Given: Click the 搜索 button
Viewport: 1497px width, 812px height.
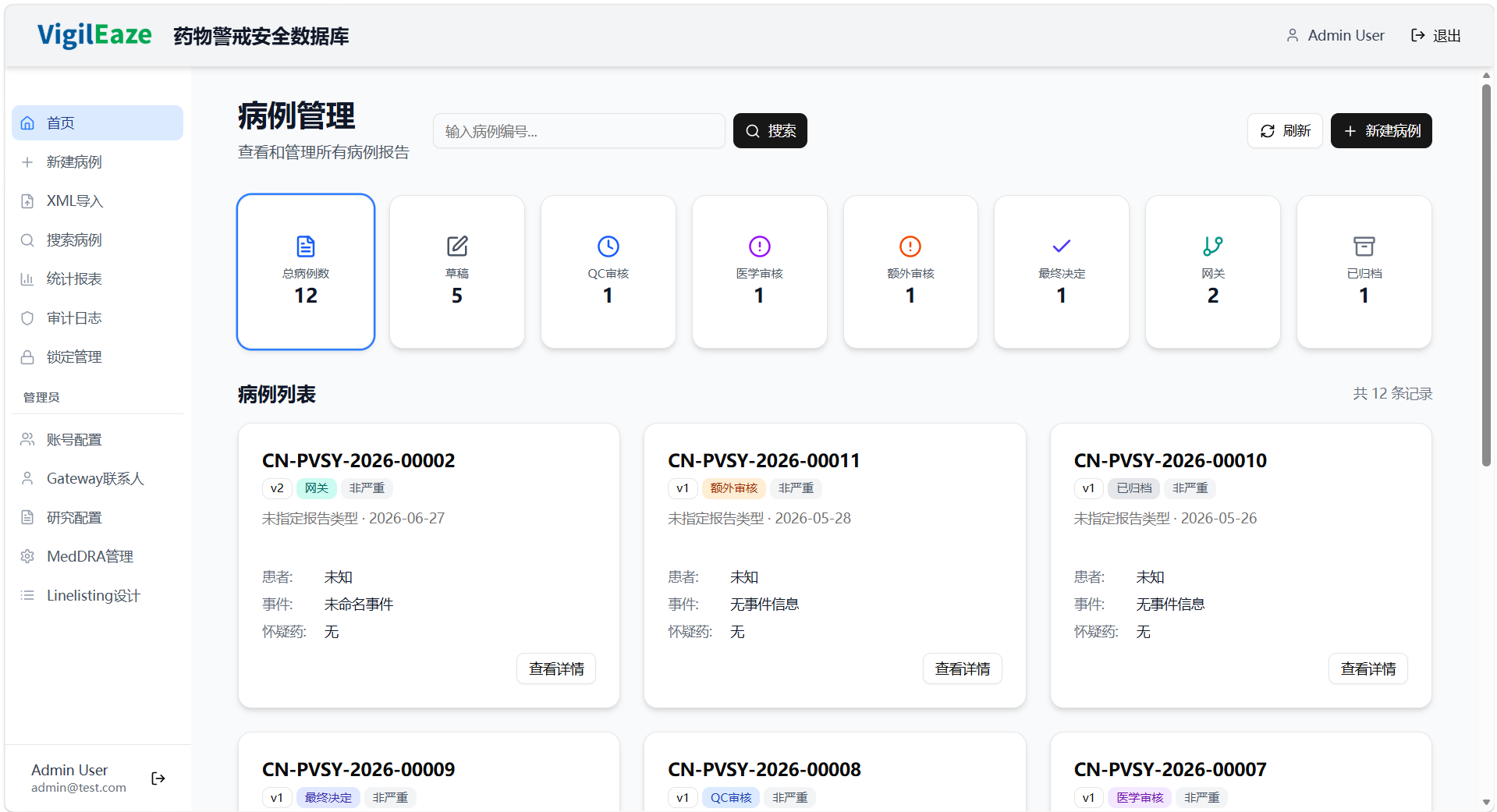Looking at the screenshot, I should (x=770, y=131).
